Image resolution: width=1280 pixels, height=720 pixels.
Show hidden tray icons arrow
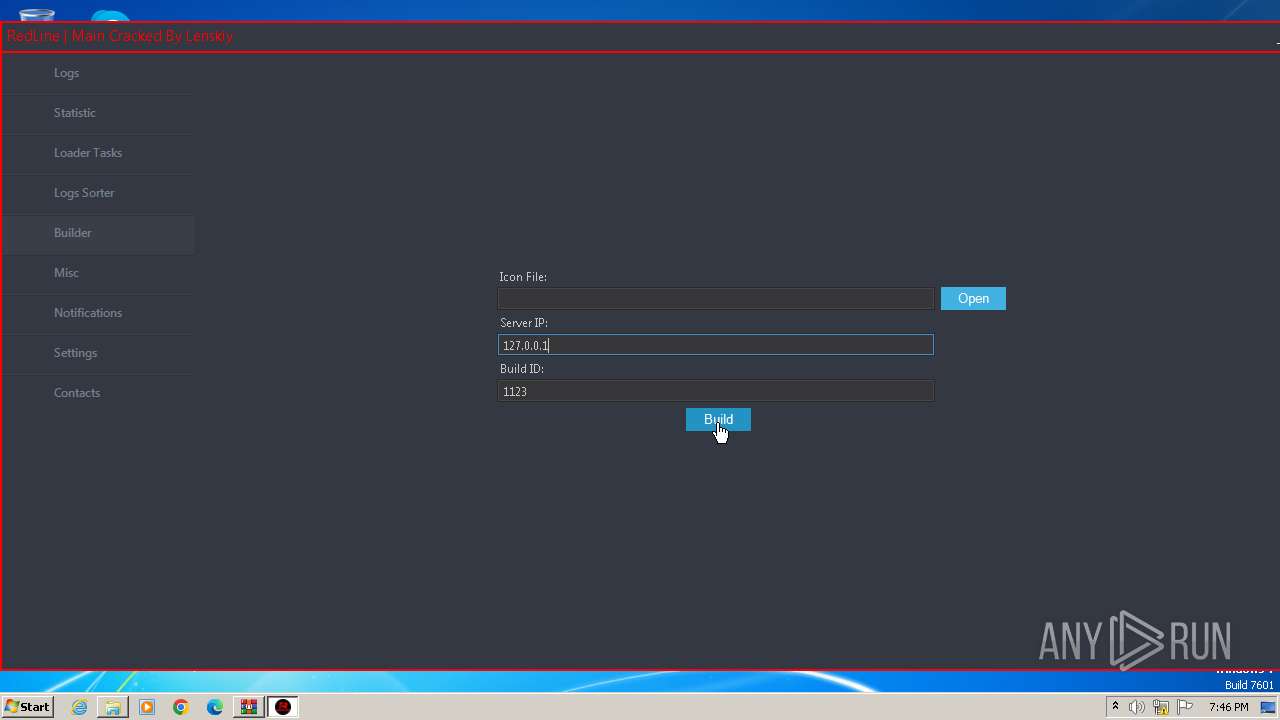[1115, 707]
